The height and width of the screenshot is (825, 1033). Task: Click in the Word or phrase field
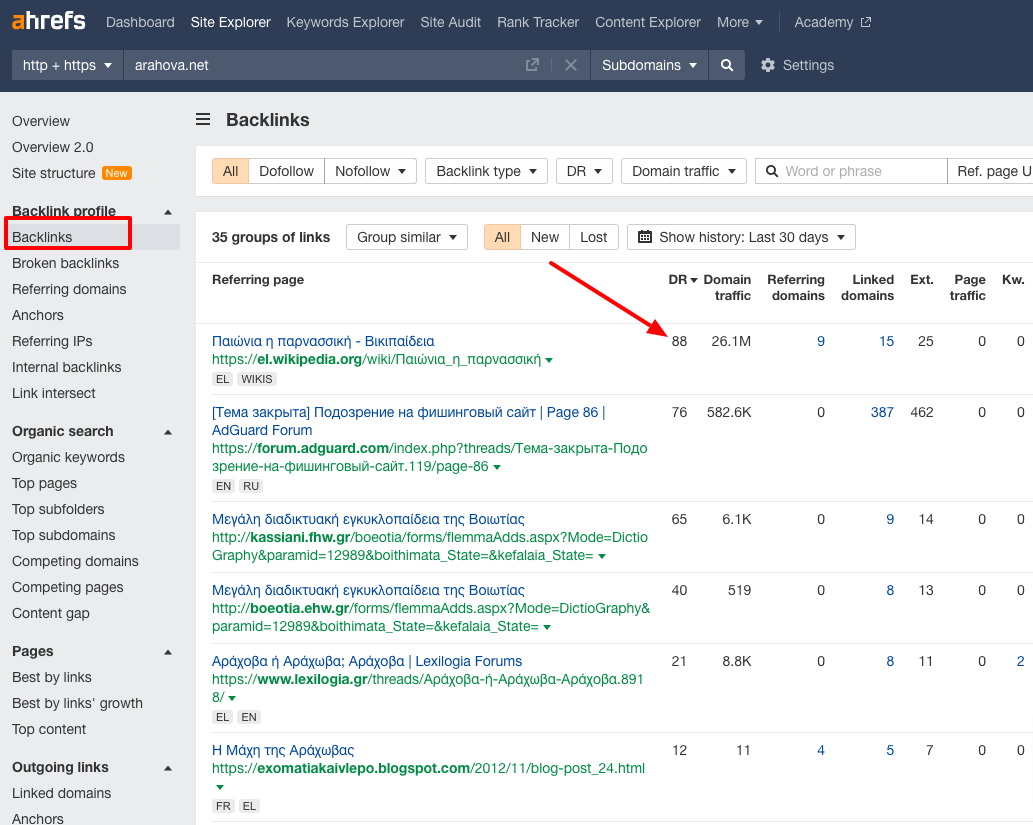pos(851,171)
